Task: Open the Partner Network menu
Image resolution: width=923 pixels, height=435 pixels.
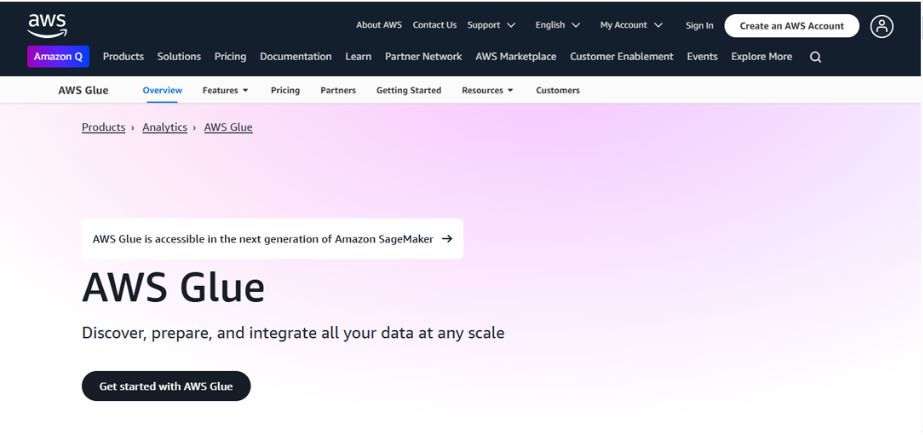Action: (x=423, y=57)
